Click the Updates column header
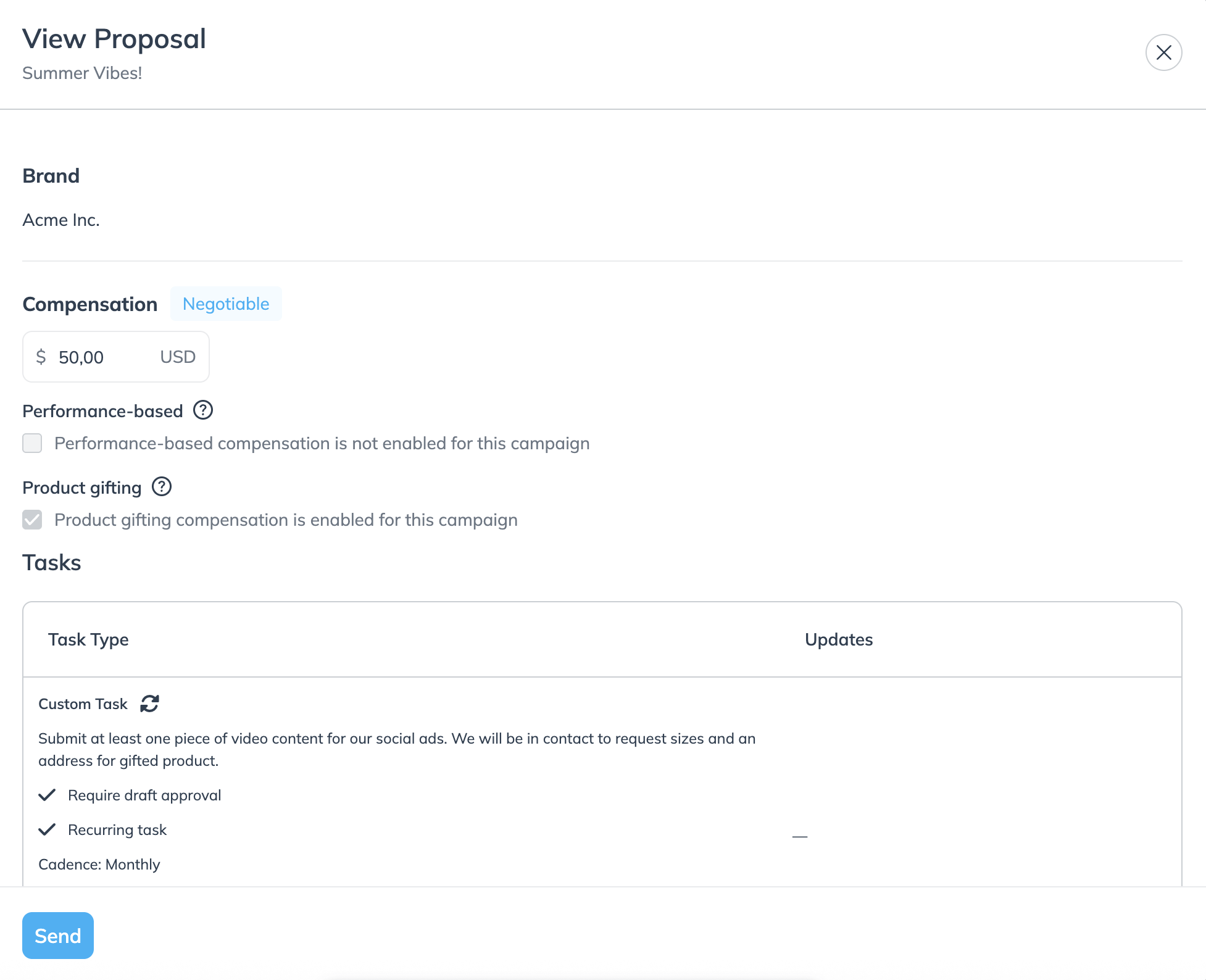This screenshot has height=980, width=1206. click(838, 639)
